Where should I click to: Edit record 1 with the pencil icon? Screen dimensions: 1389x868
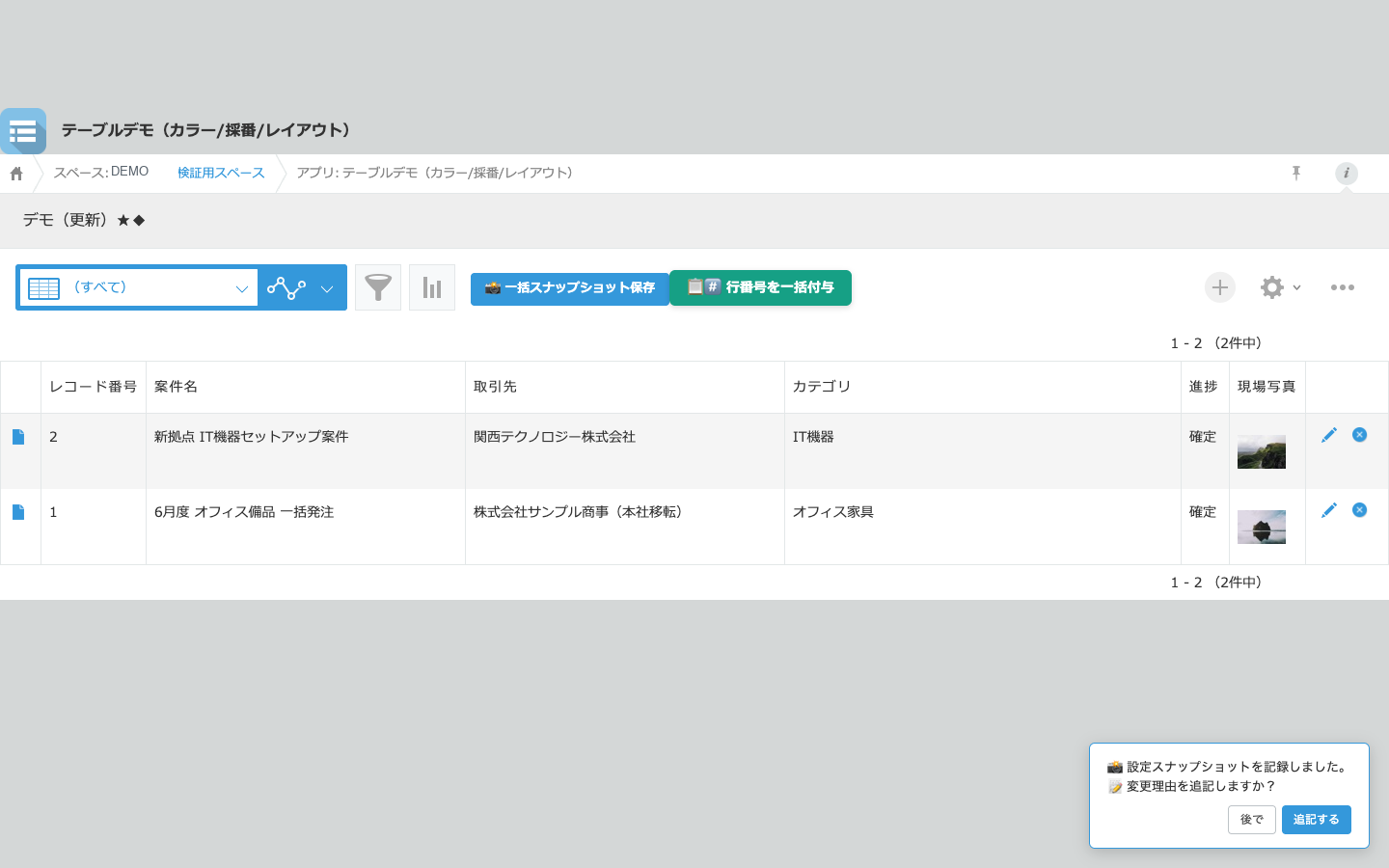1329,510
